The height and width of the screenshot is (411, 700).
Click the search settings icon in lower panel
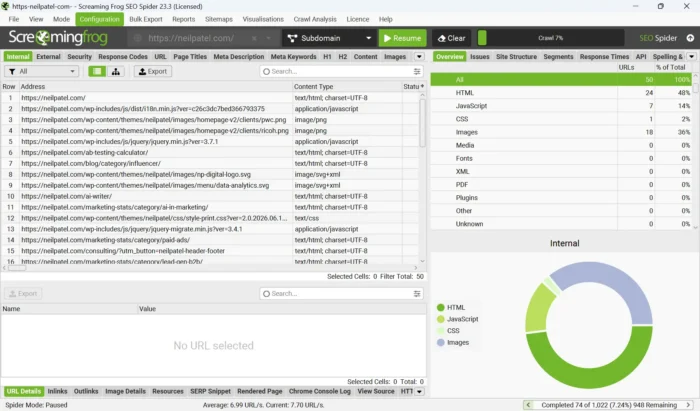(417, 294)
